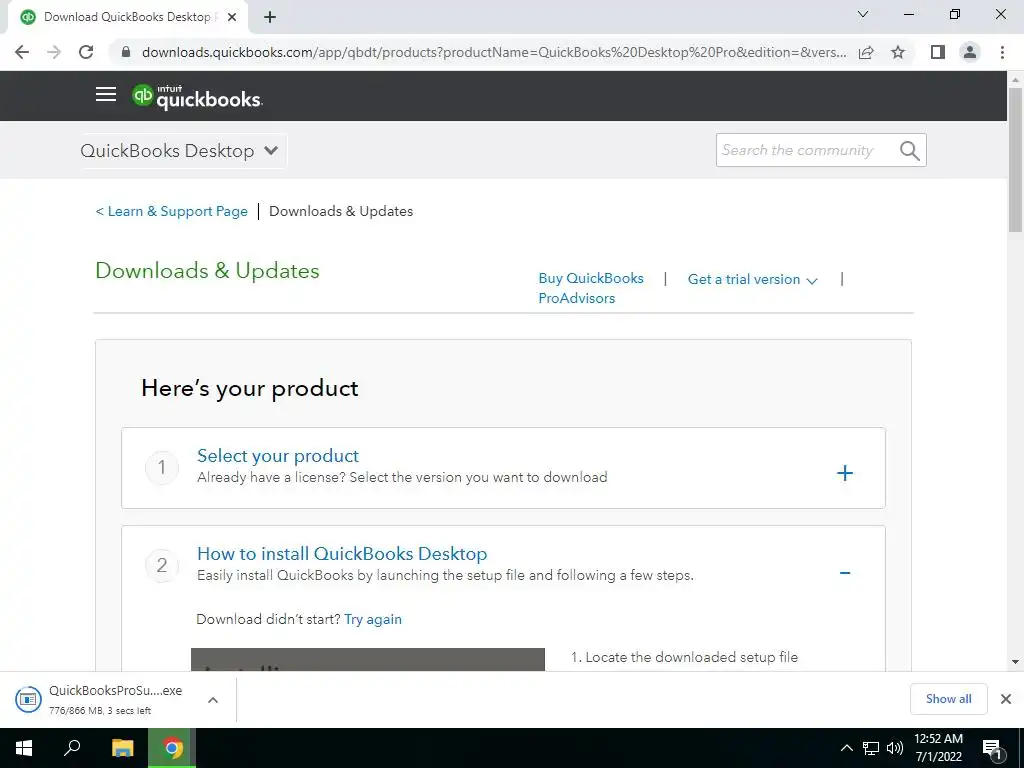This screenshot has width=1024, height=768.
Task: Open Windows Start menu
Action: tap(24, 748)
